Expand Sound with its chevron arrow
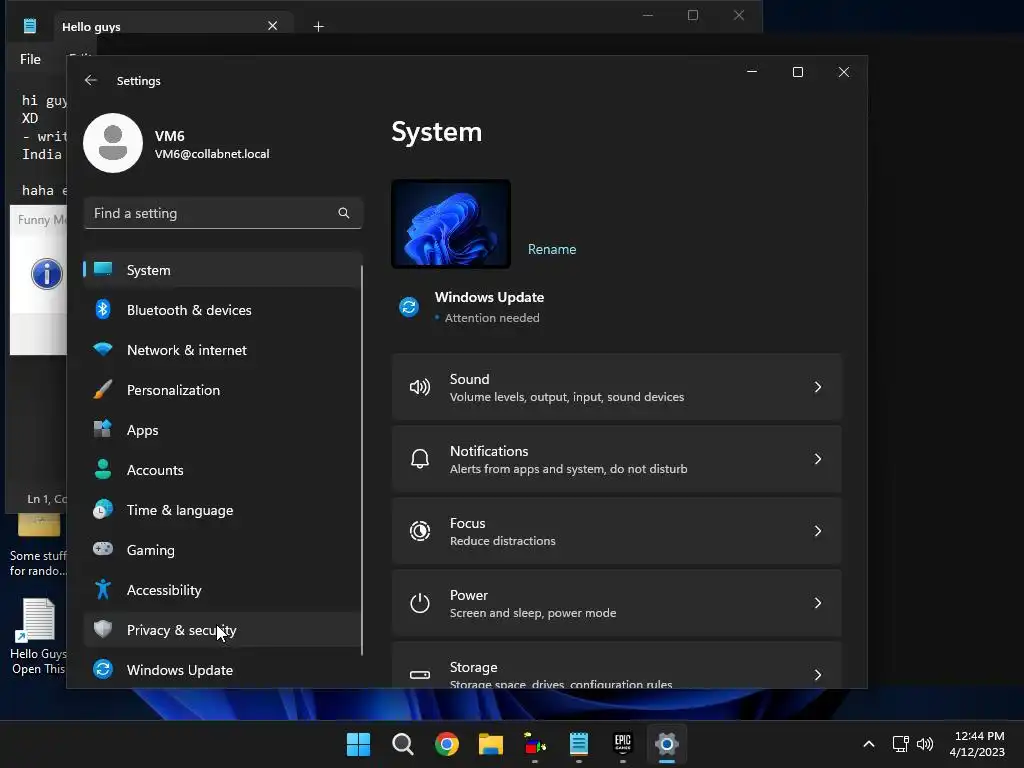This screenshot has height=768, width=1024. (818, 387)
